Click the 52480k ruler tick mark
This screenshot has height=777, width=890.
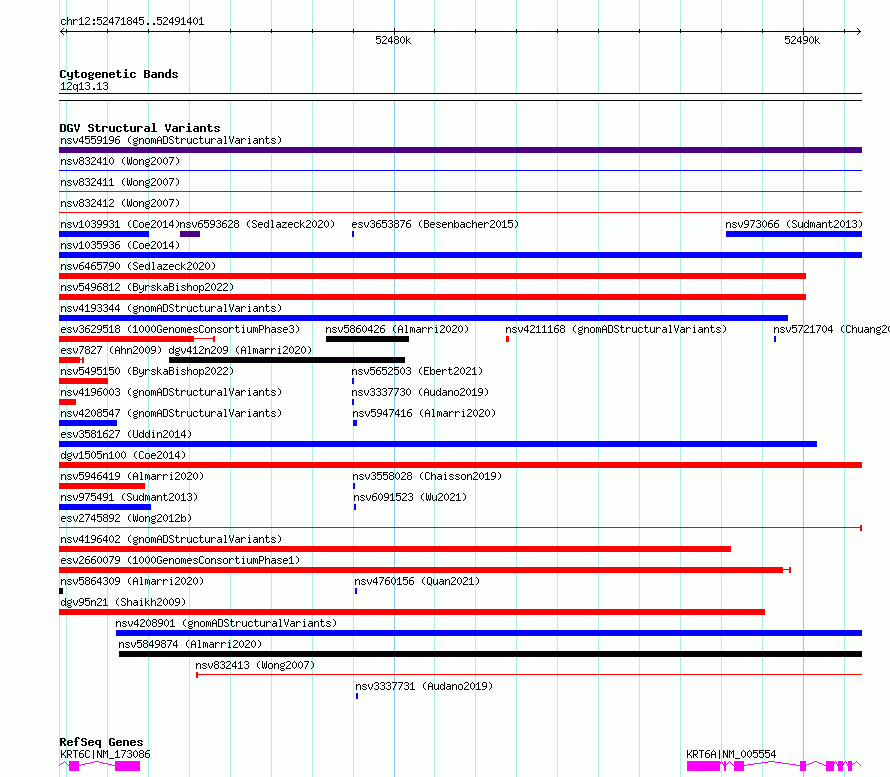click(394, 31)
